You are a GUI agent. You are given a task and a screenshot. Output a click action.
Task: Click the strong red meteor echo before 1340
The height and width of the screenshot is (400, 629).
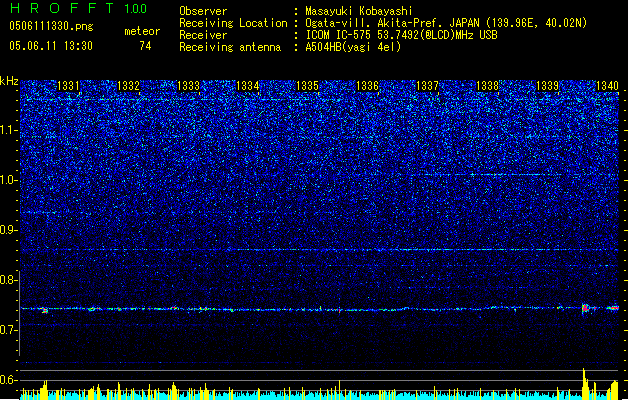click(x=585, y=308)
